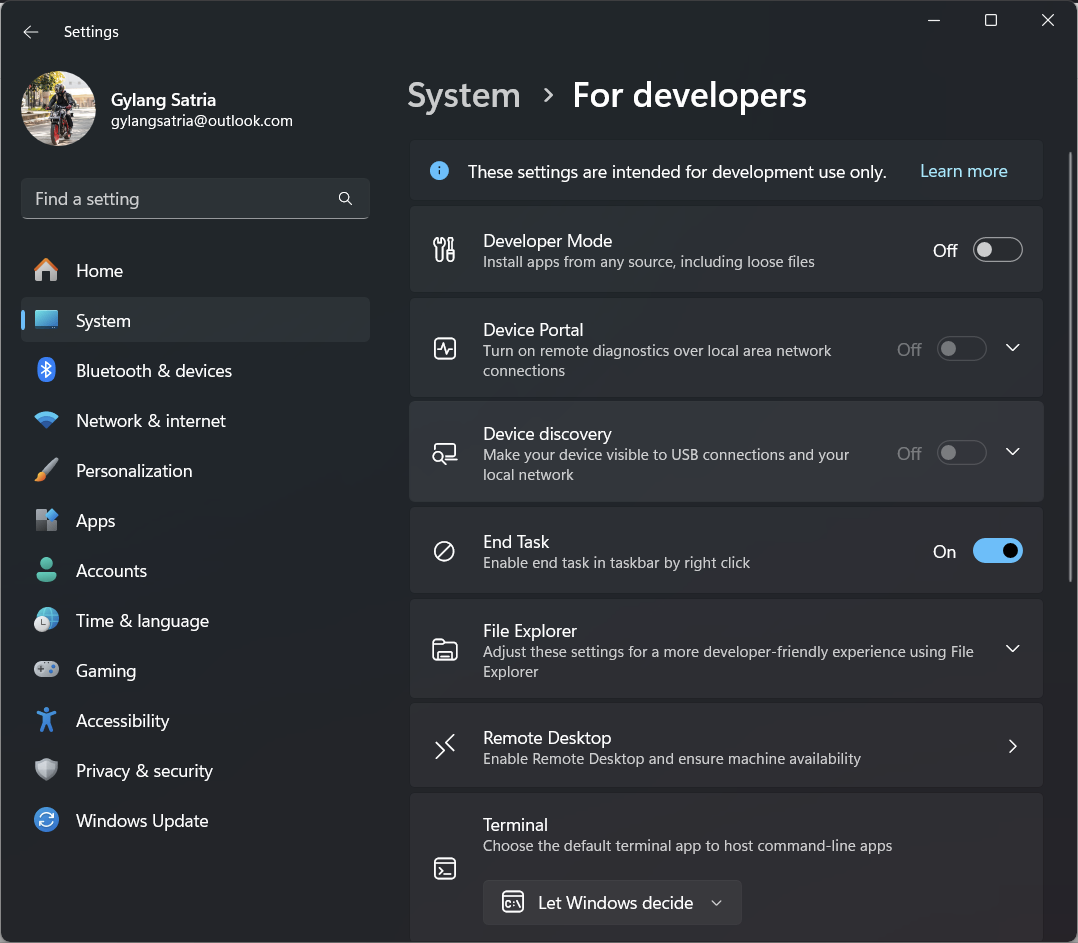Click the Personalization paintbrush icon
This screenshot has height=943, width=1078.
[46, 470]
